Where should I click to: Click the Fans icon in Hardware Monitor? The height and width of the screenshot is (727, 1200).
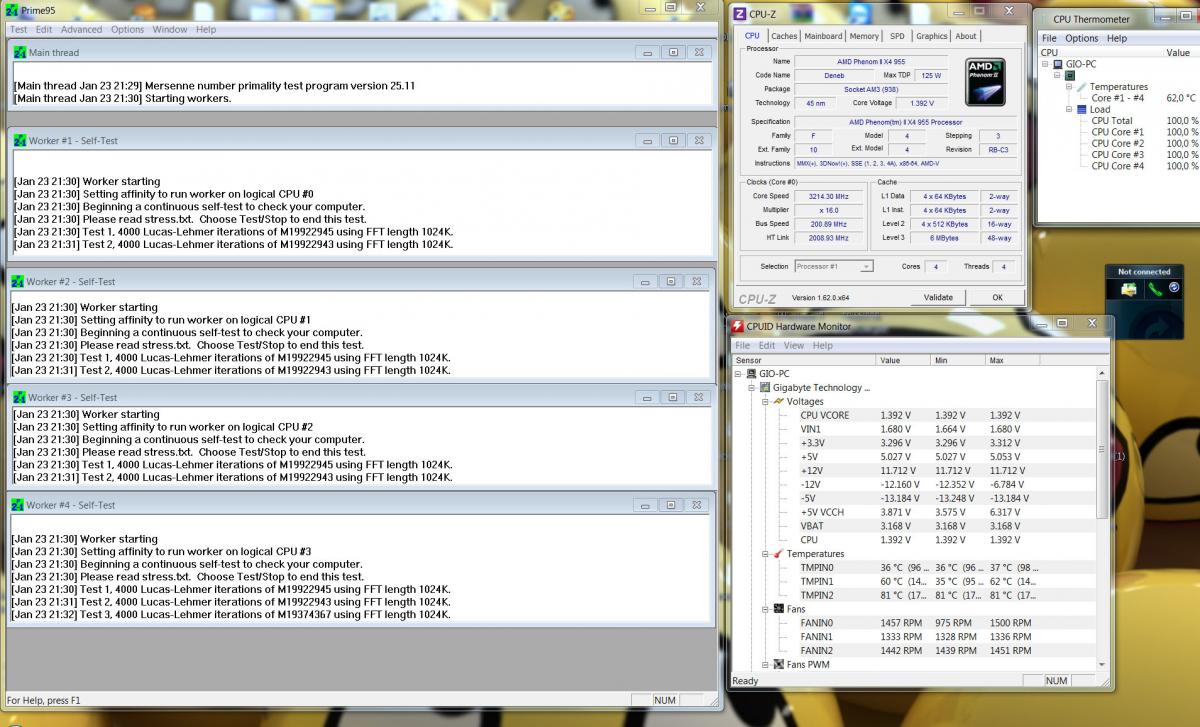(x=779, y=608)
